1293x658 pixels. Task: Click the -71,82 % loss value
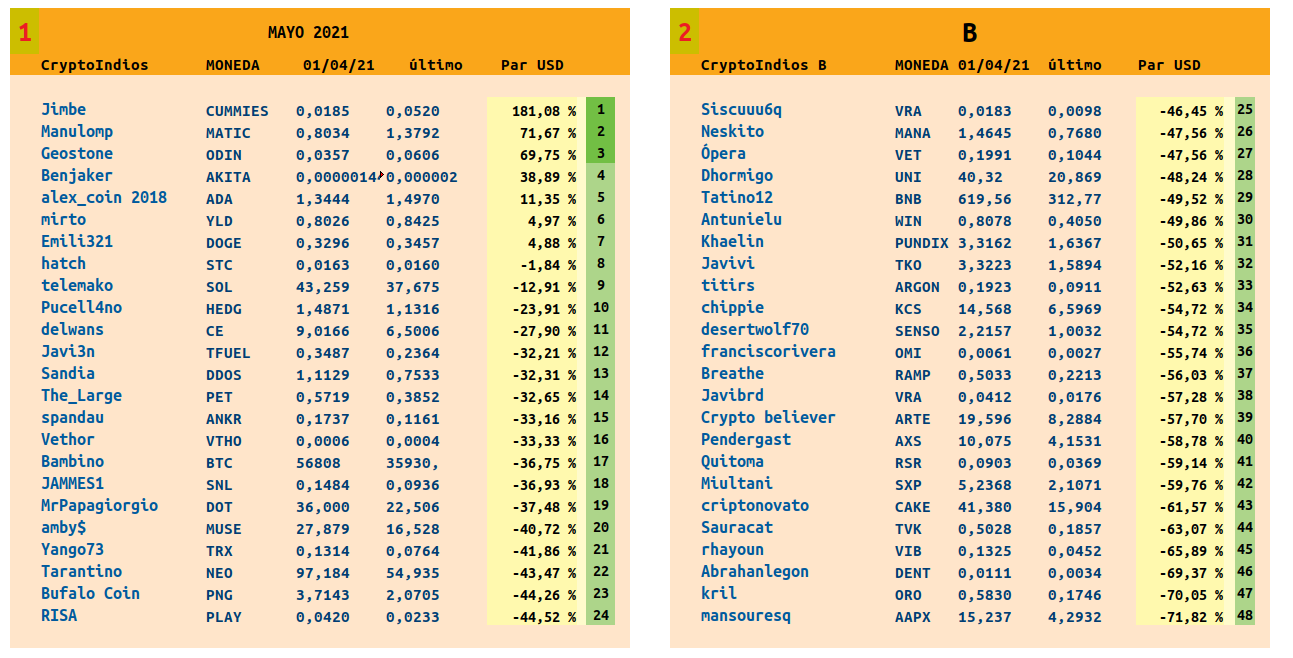[1191, 617]
